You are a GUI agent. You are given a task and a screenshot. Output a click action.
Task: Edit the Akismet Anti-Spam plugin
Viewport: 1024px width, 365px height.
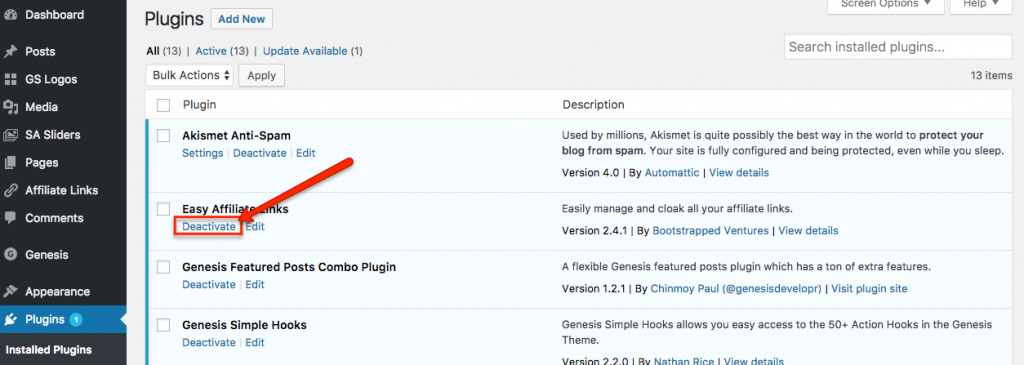coord(306,153)
